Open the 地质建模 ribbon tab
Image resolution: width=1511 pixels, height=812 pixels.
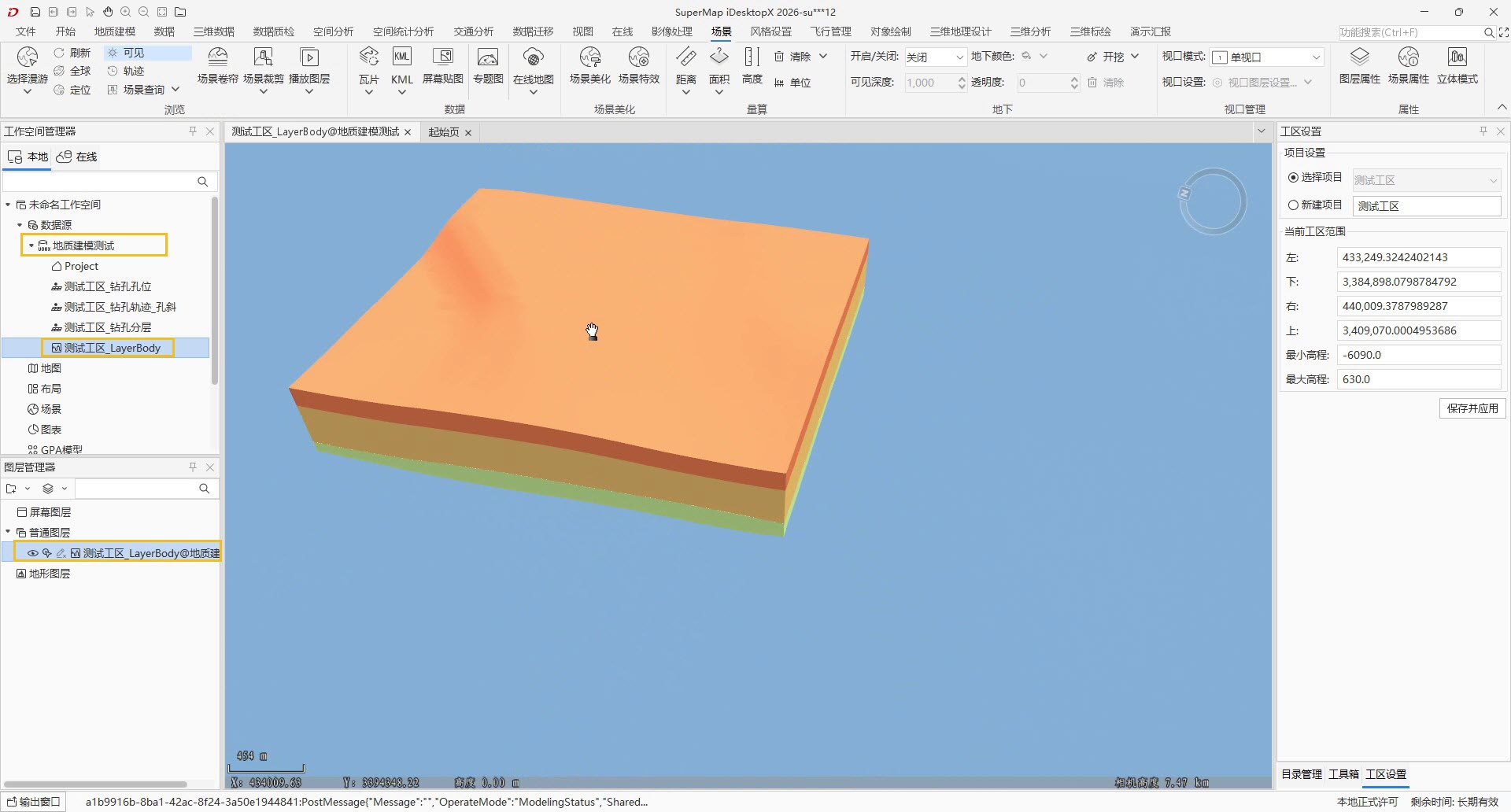[115, 31]
